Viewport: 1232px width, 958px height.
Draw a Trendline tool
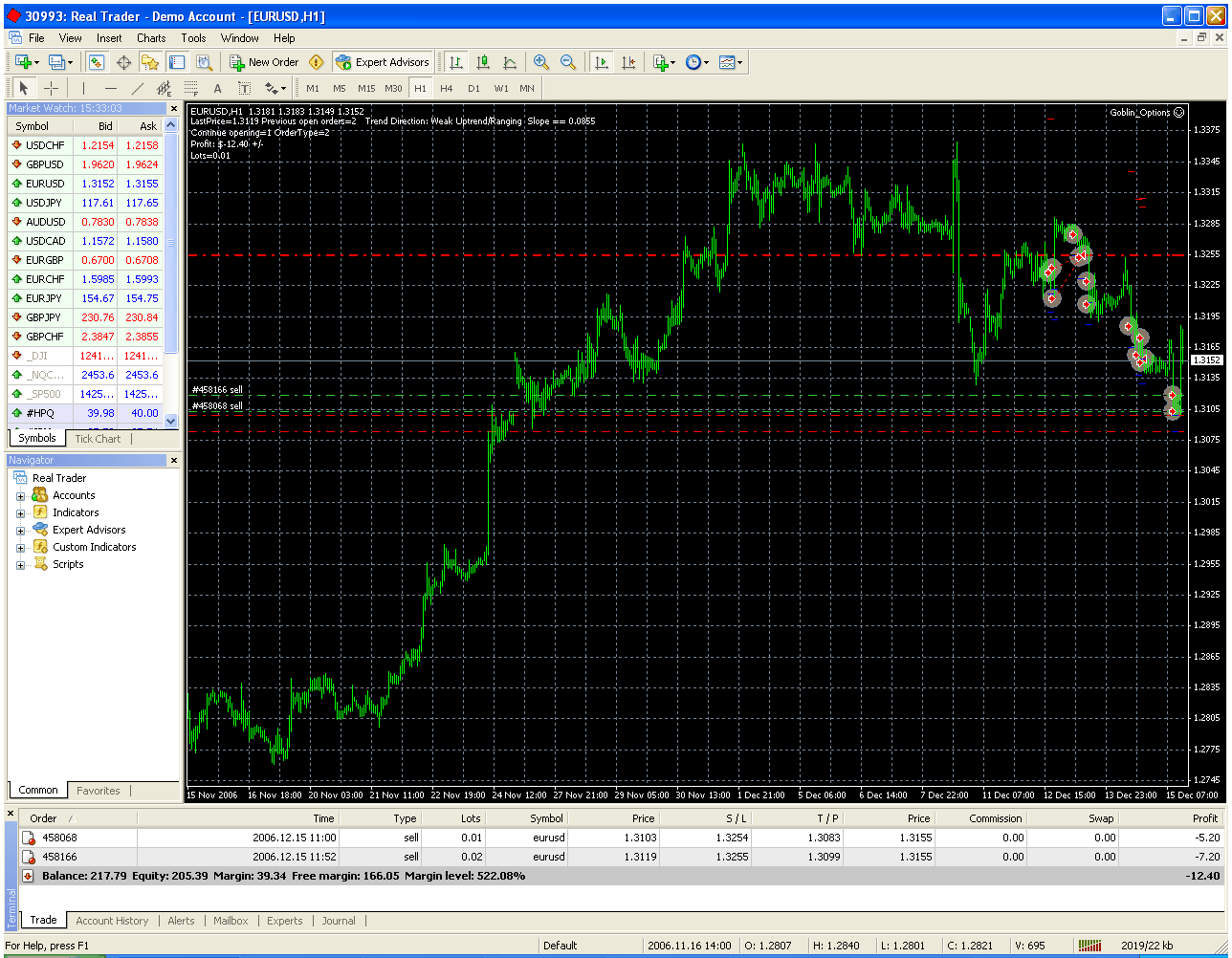coord(137,88)
